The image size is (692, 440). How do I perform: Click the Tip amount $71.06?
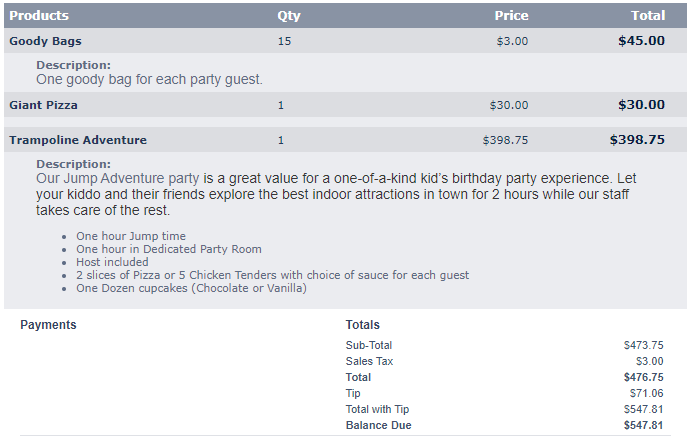646,393
